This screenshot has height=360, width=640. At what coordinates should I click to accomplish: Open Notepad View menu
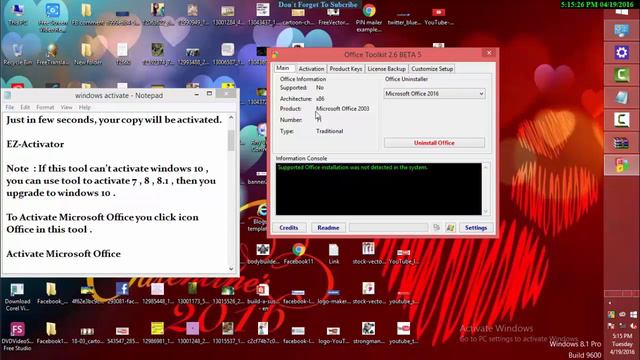(66, 107)
